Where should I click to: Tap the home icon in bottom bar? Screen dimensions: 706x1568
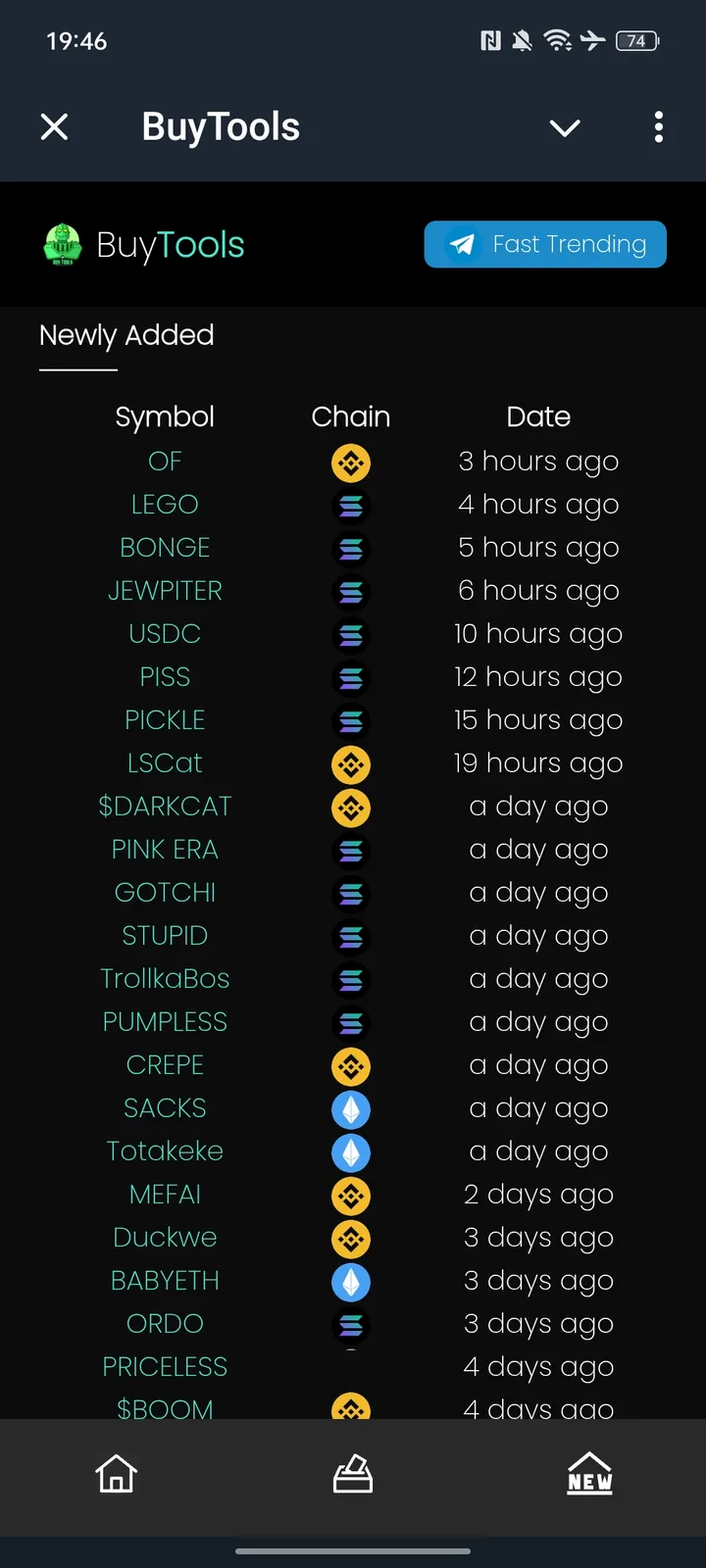click(116, 1473)
